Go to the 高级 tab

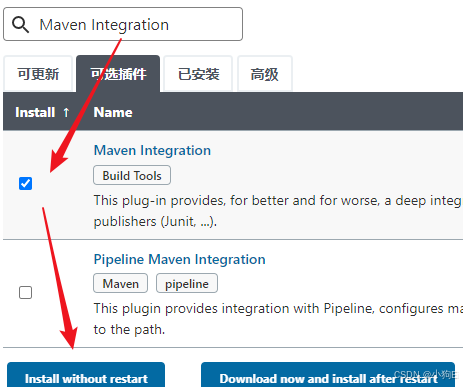coord(265,74)
